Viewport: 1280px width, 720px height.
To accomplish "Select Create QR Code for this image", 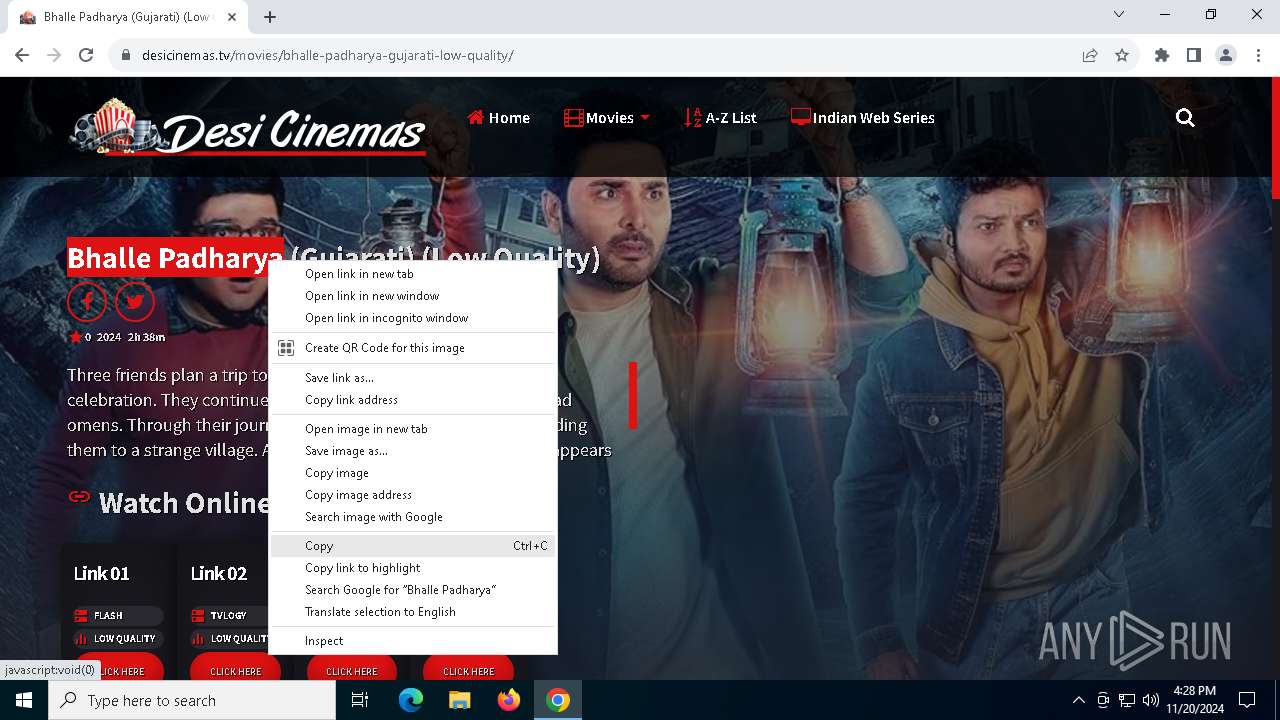I will [x=413, y=348].
